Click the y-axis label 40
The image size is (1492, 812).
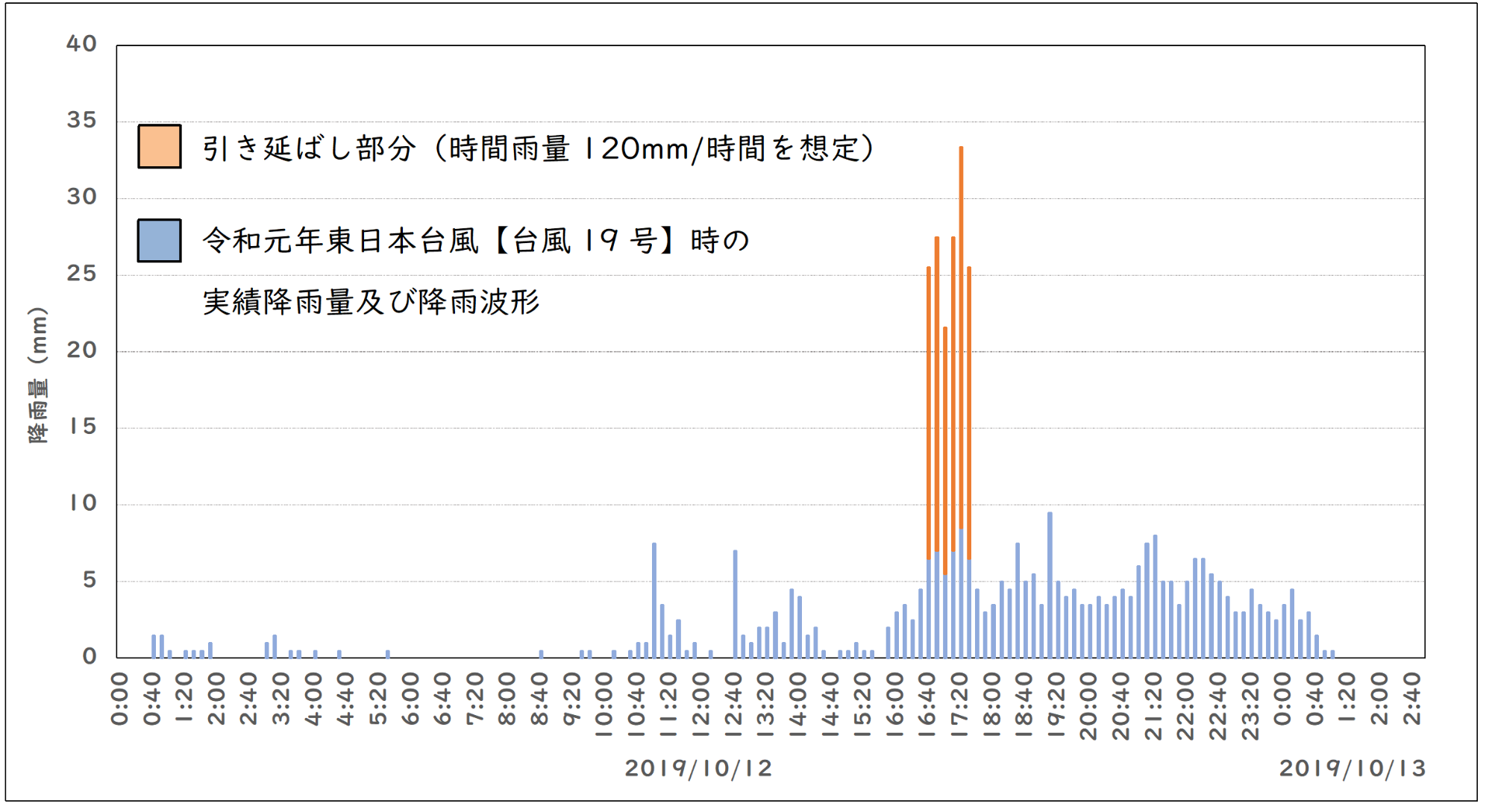pyautogui.click(x=82, y=44)
